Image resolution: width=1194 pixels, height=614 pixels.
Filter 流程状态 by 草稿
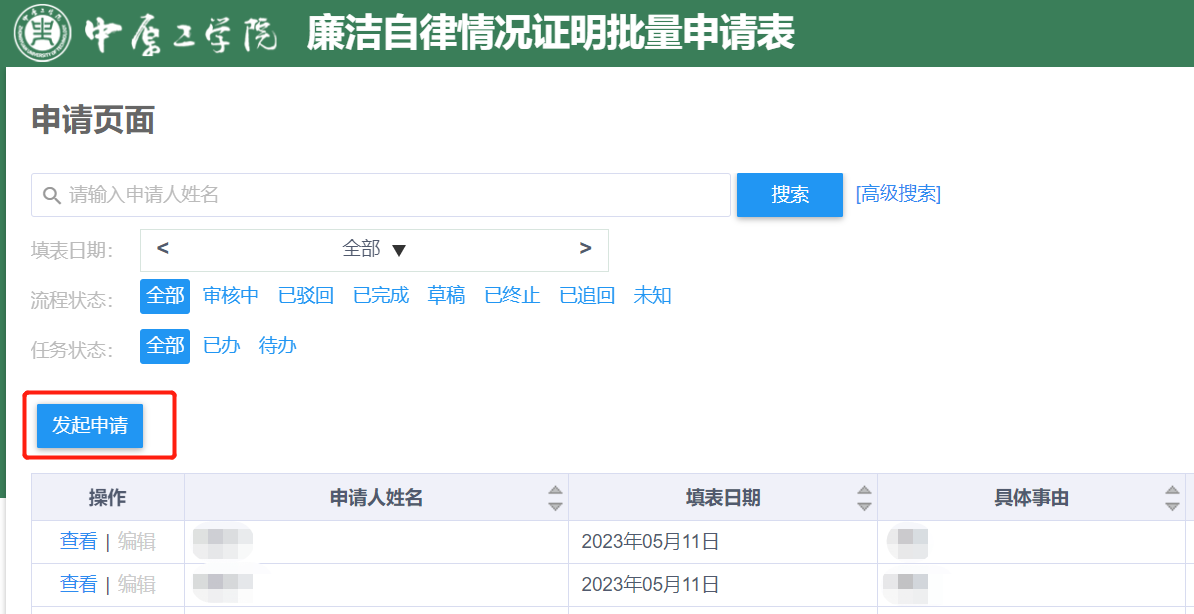tap(446, 296)
